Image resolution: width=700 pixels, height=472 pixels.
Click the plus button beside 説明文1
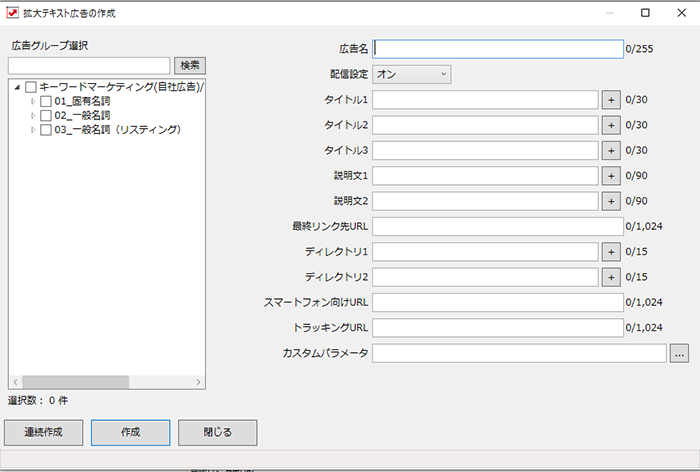pyautogui.click(x=611, y=176)
